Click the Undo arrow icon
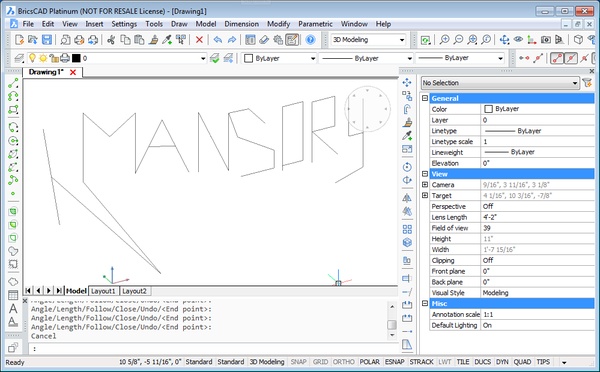Image resolution: width=600 pixels, height=372 pixels. click(218, 40)
